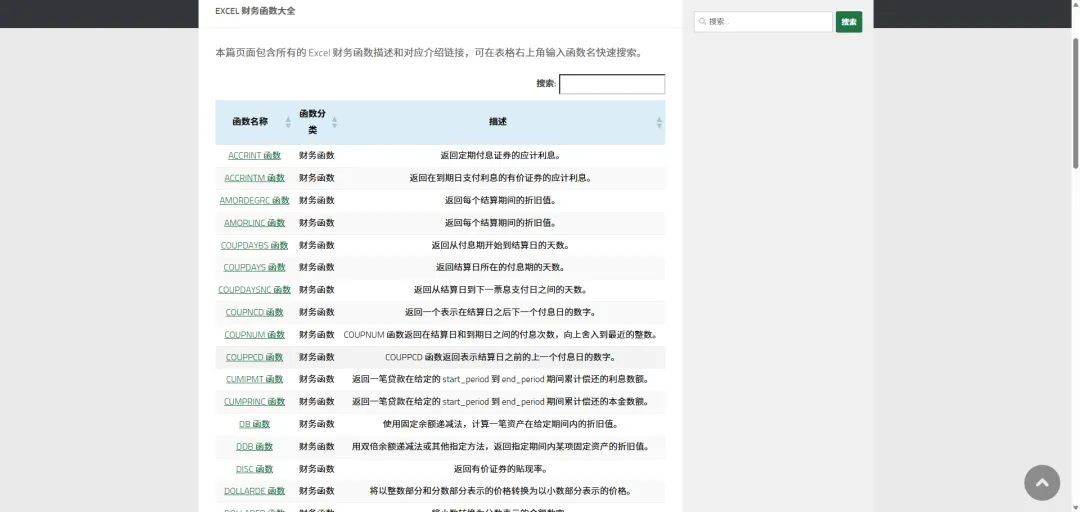Select description 返回在到期日支付利息的有价证券的应计利息。

500,178
